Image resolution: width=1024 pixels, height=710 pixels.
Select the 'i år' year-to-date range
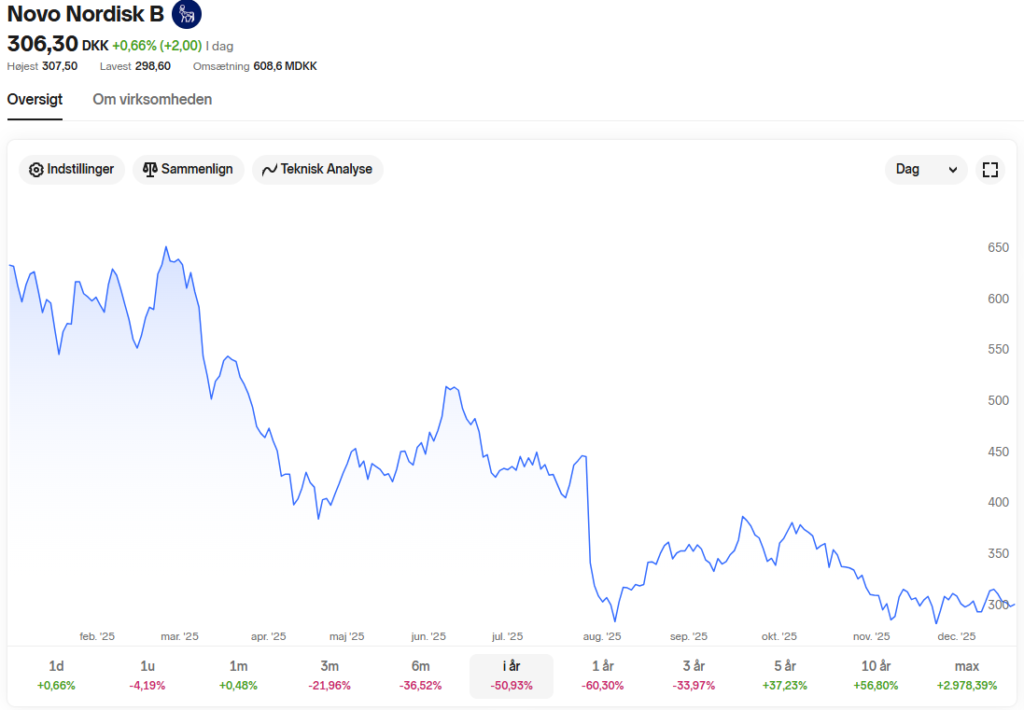511,675
